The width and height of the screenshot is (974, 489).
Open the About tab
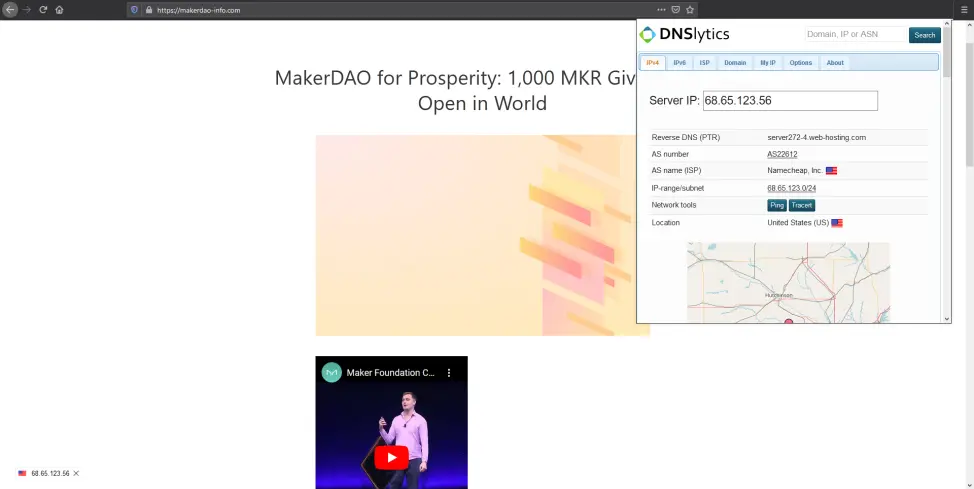click(x=835, y=63)
